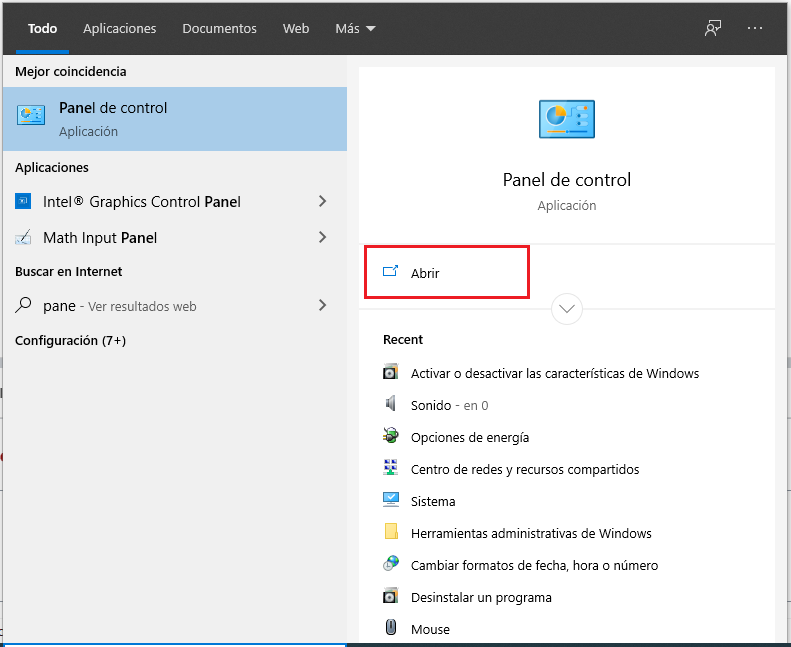
Task: Click the Opciones de energía icon
Action: coord(391,436)
